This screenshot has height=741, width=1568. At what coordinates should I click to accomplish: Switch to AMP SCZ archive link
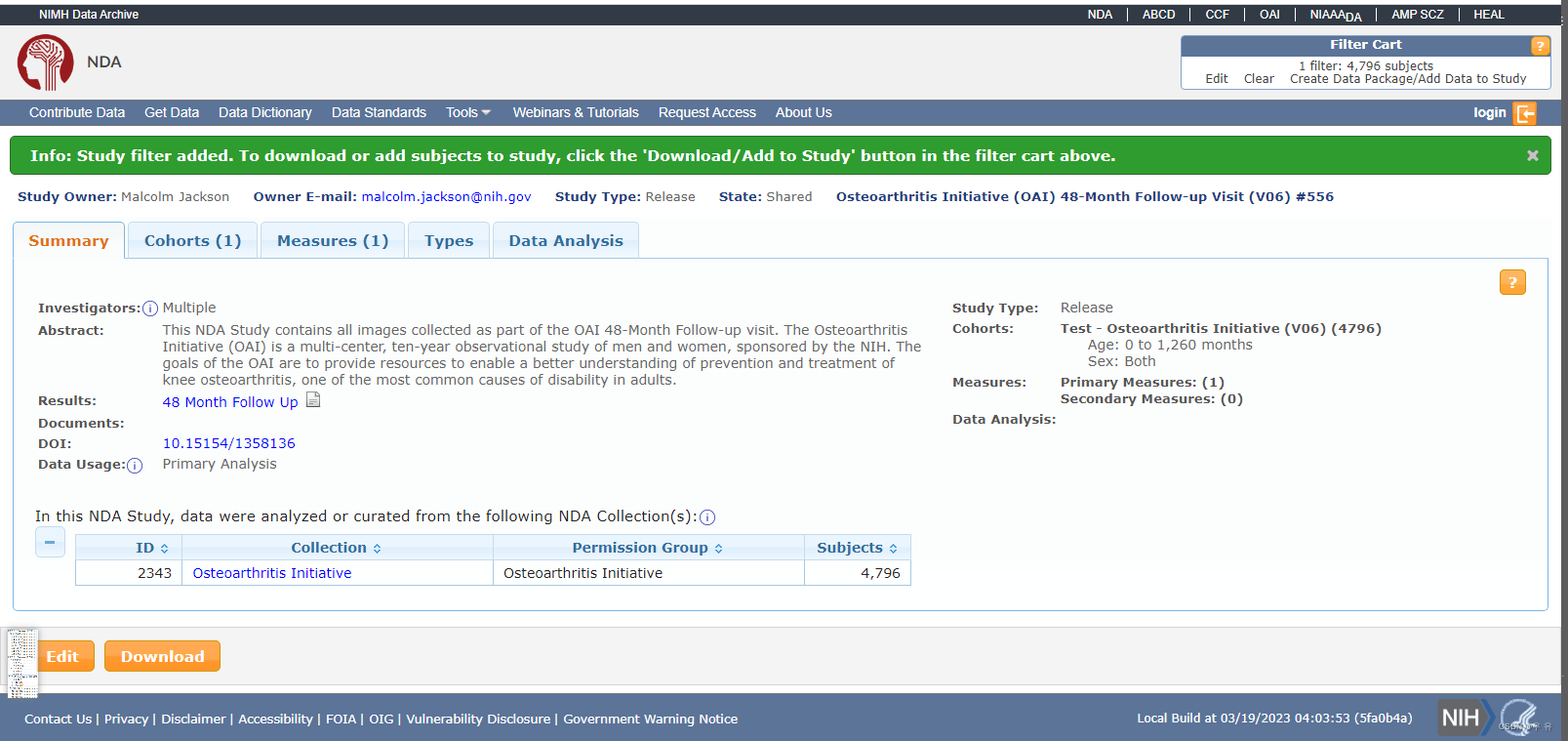(1418, 15)
